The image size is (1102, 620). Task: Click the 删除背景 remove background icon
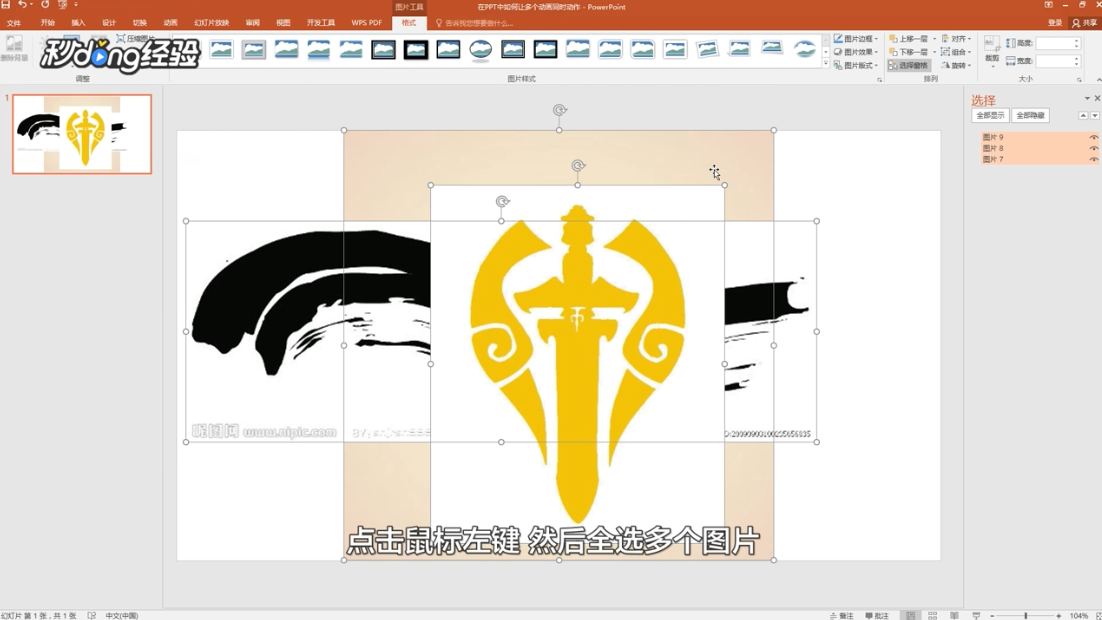[x=14, y=48]
